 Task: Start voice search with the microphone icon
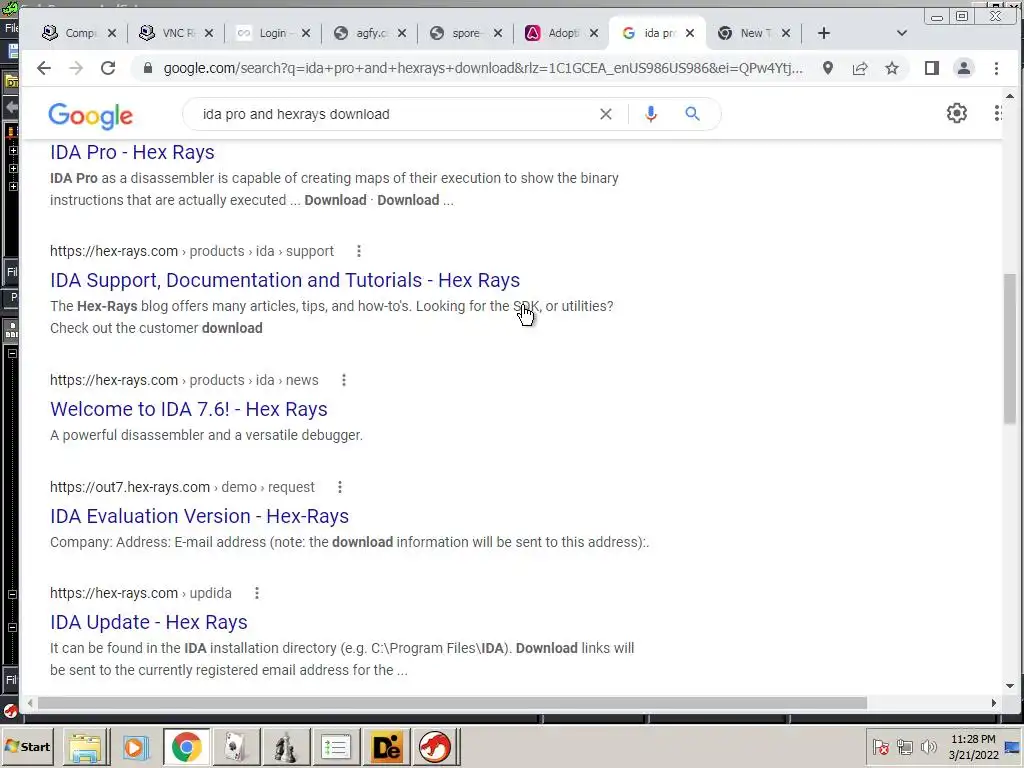tap(650, 114)
